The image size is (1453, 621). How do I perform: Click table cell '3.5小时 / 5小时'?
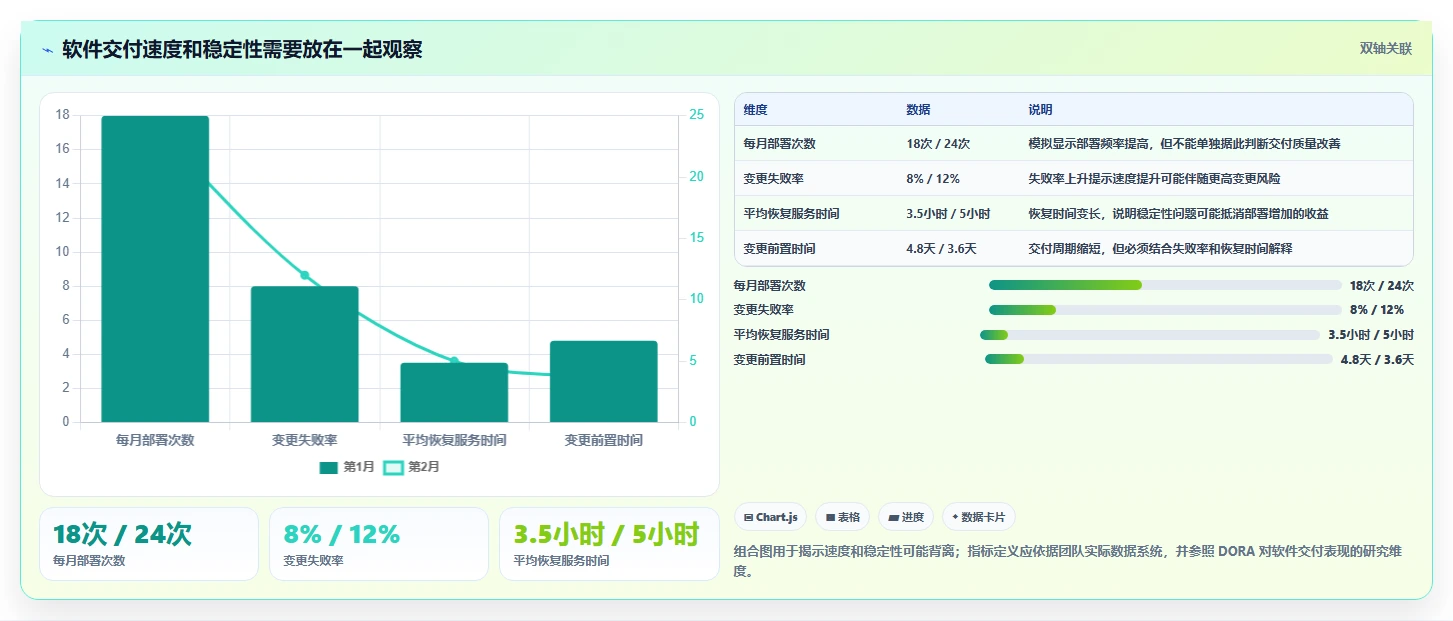point(948,214)
